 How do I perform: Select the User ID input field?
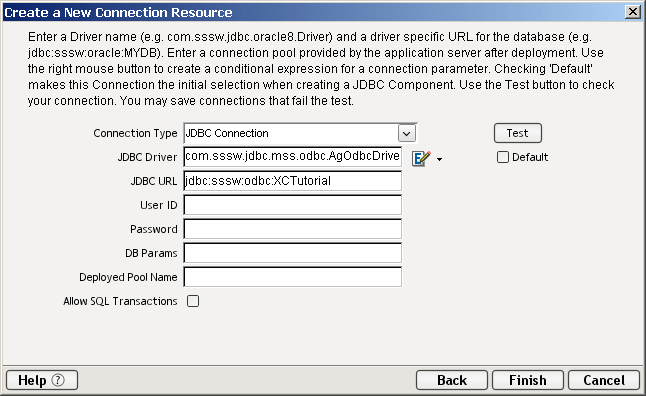[293, 205]
